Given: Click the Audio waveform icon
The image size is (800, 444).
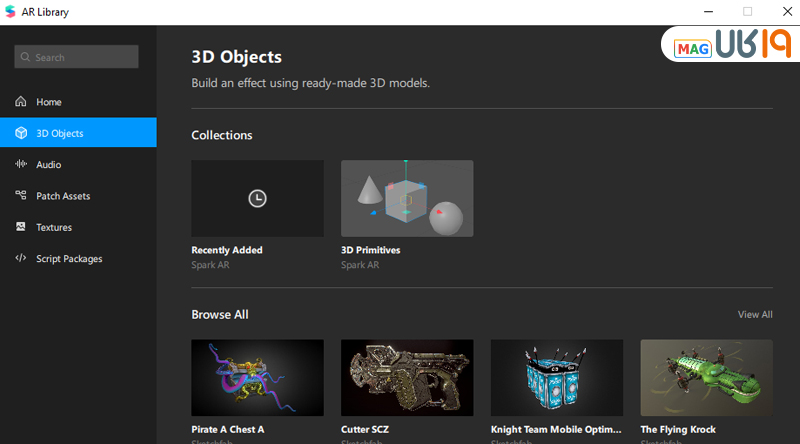Looking at the screenshot, I should point(21,164).
